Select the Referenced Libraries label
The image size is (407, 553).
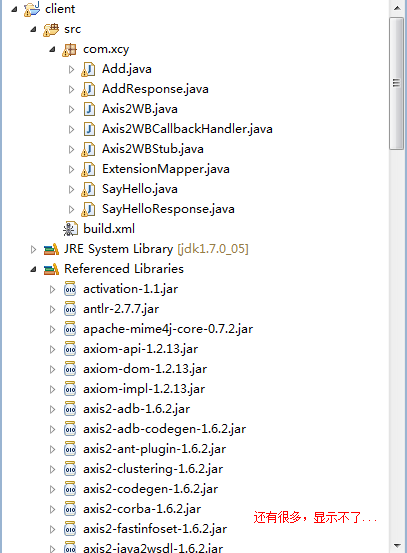124,269
